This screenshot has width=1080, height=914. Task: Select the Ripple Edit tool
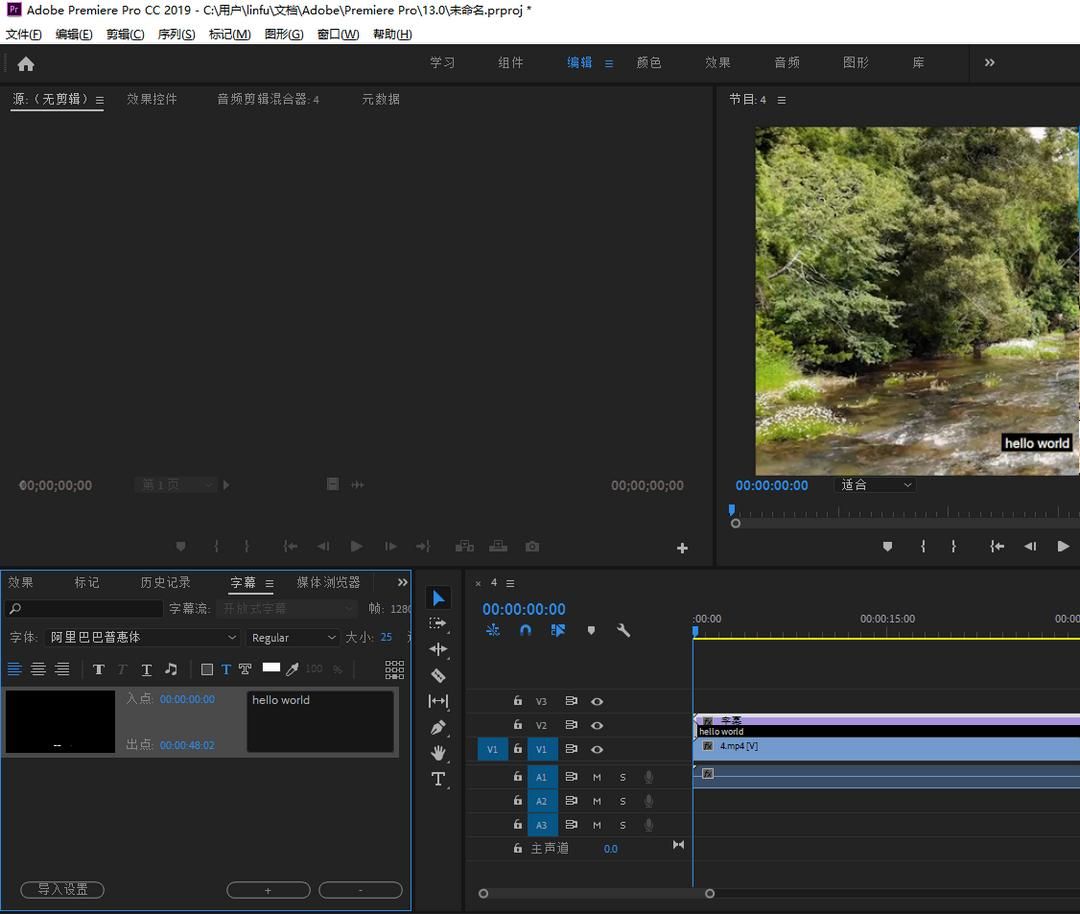tap(438, 649)
